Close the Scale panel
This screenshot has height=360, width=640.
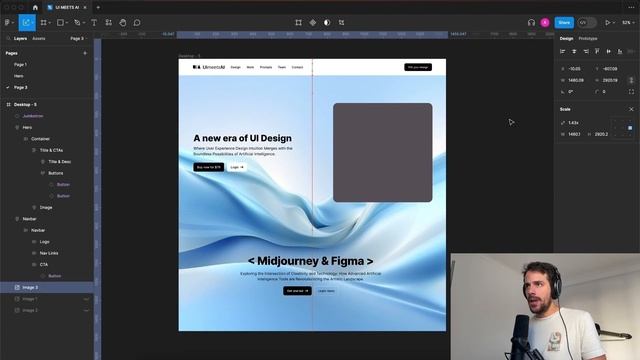coord(631,109)
